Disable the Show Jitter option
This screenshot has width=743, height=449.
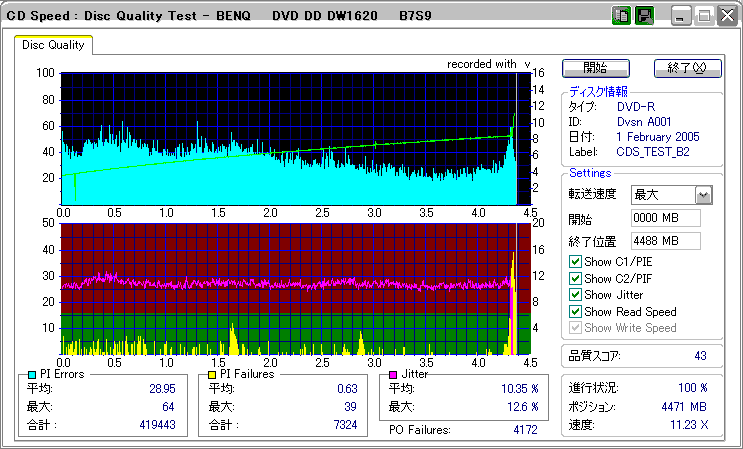tap(575, 295)
